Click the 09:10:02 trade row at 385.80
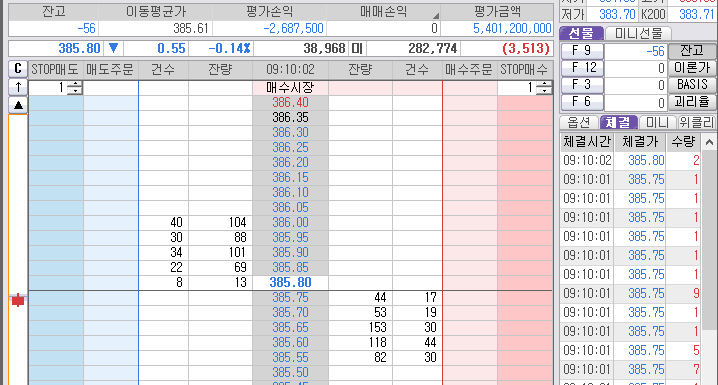 click(631, 161)
